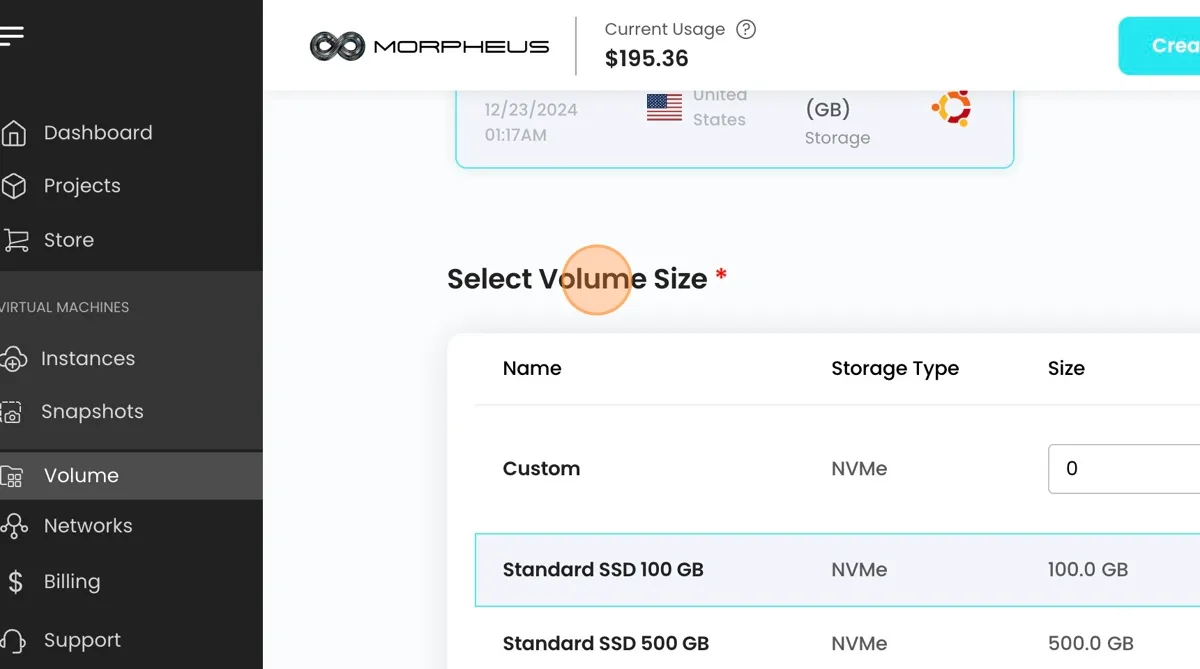Go to Store in sidebar

pos(69,240)
